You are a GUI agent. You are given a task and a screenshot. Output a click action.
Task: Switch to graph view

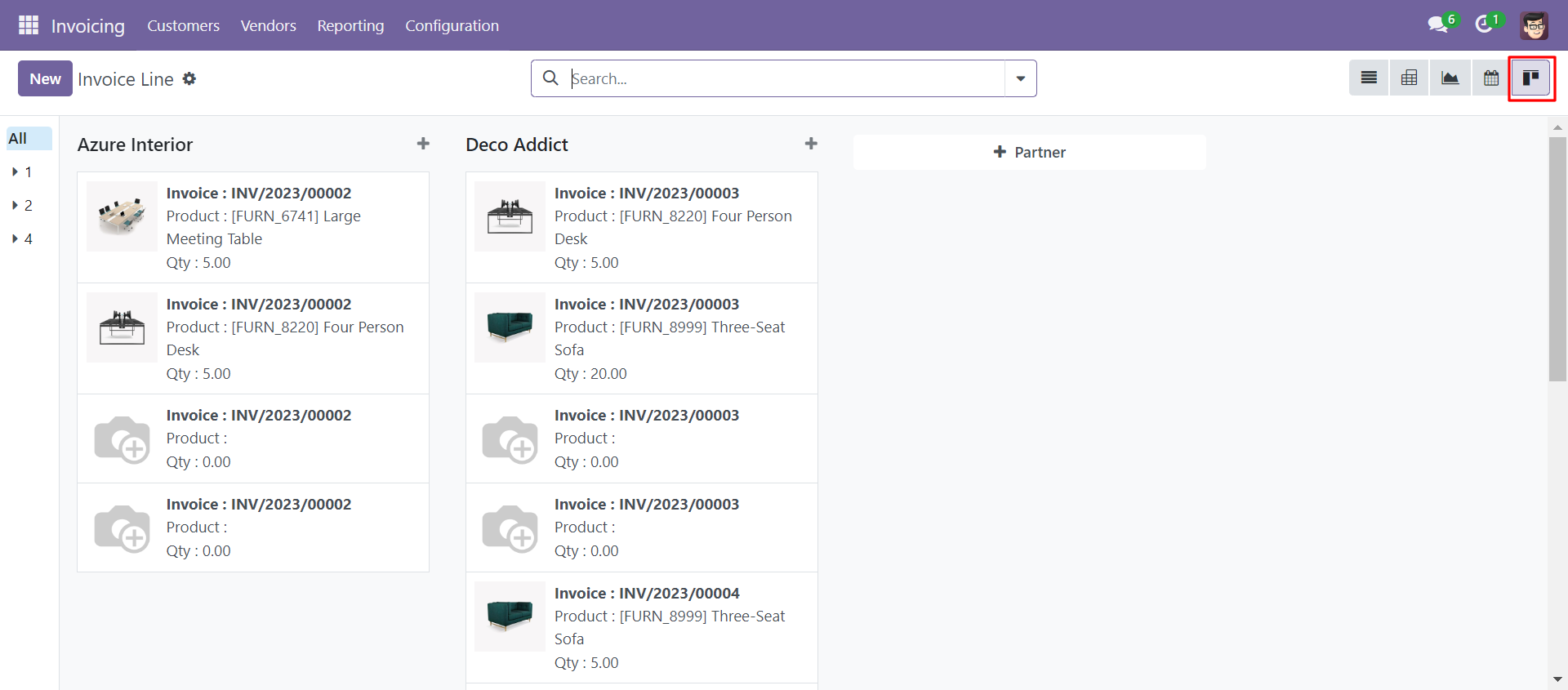click(x=1450, y=78)
